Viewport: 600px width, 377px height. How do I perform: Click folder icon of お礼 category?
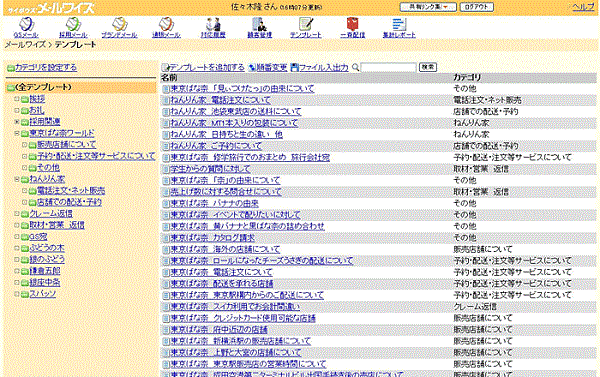(25, 111)
